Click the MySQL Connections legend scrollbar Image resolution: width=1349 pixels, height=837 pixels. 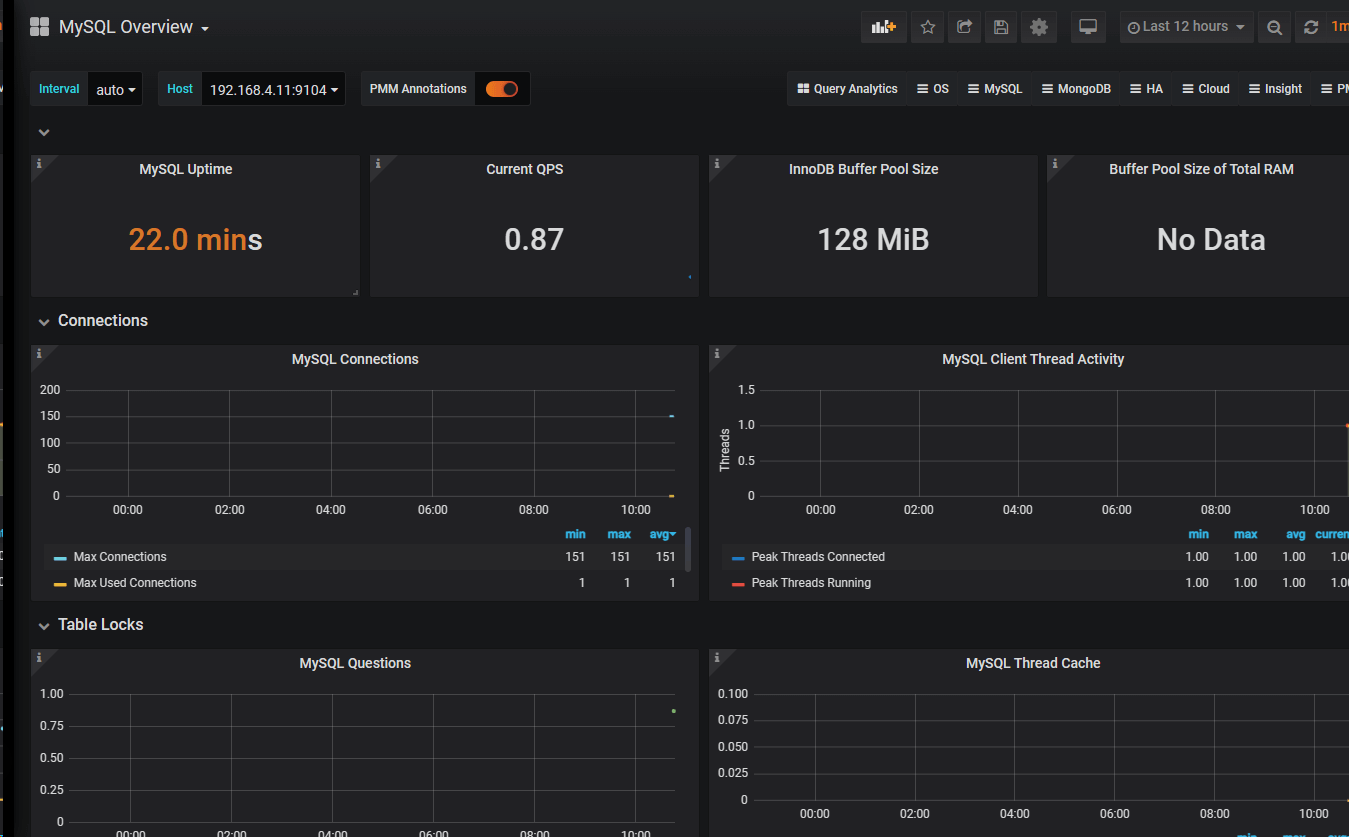coord(688,550)
